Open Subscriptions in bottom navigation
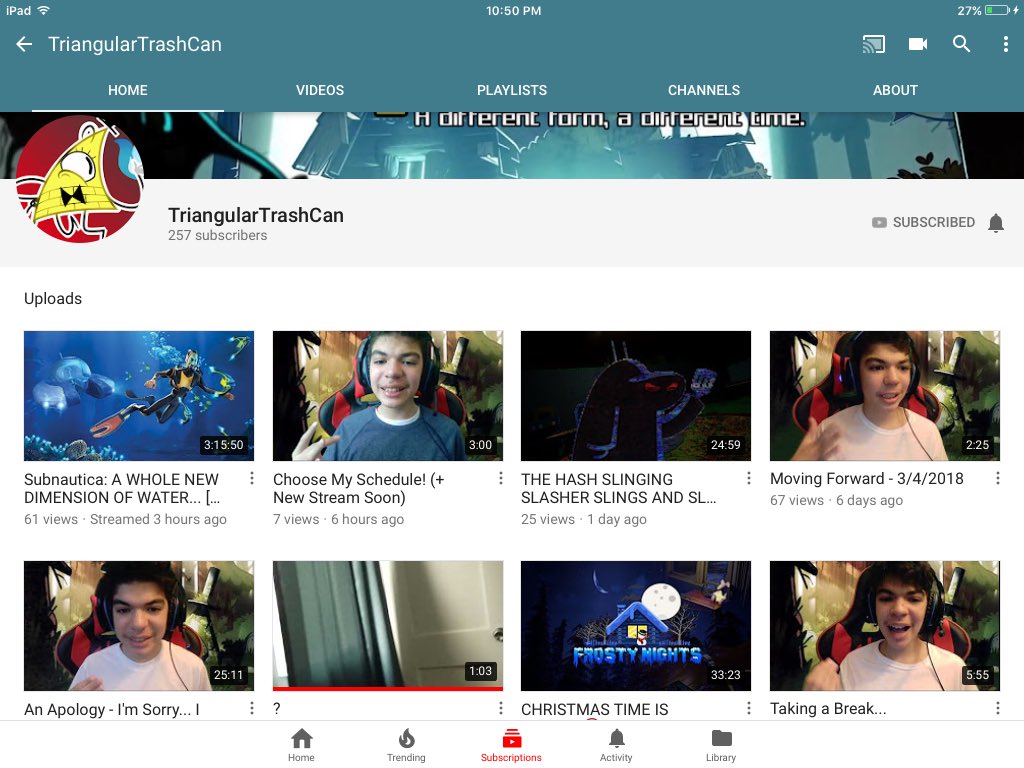The image size is (1024, 768). click(511, 745)
